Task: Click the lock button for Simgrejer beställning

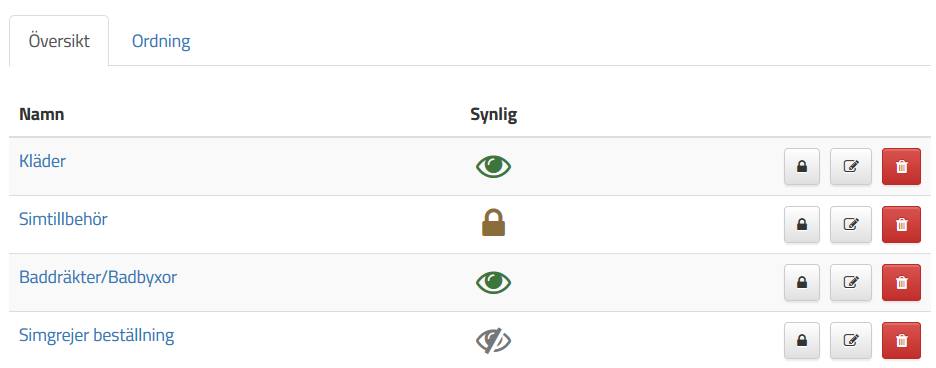Action: tap(802, 341)
